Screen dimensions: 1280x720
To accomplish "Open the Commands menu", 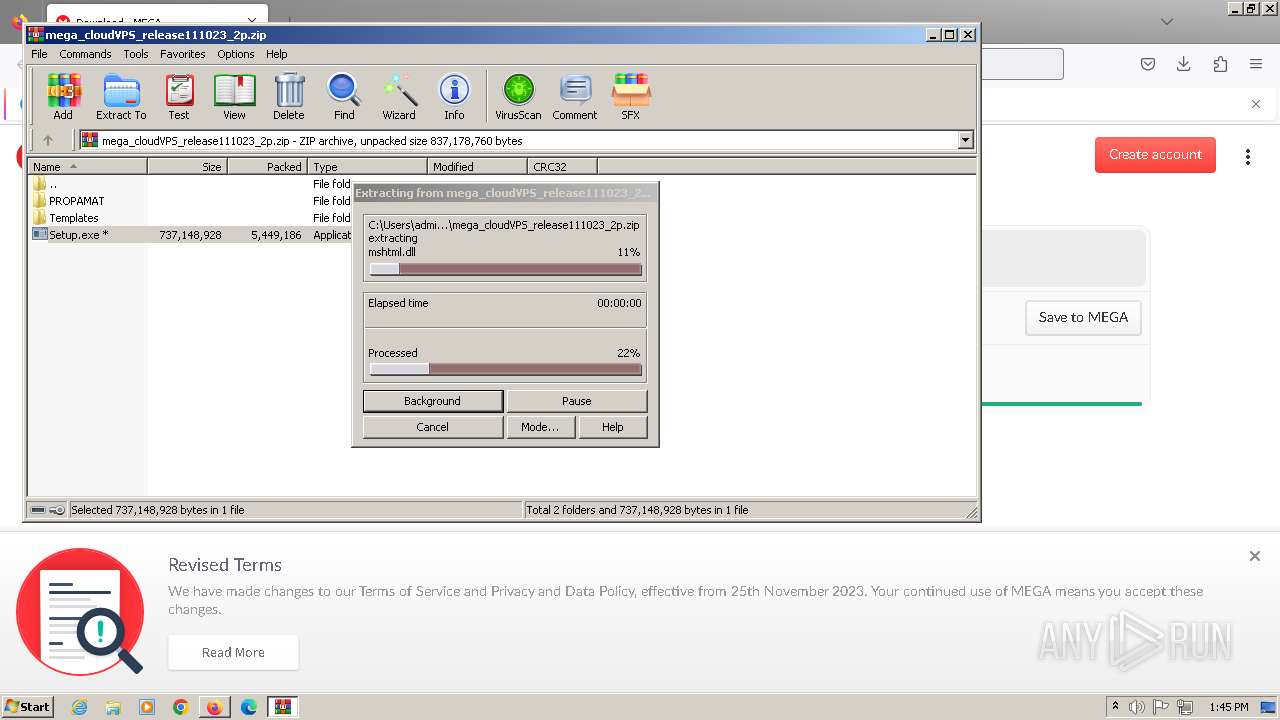I will [85, 54].
